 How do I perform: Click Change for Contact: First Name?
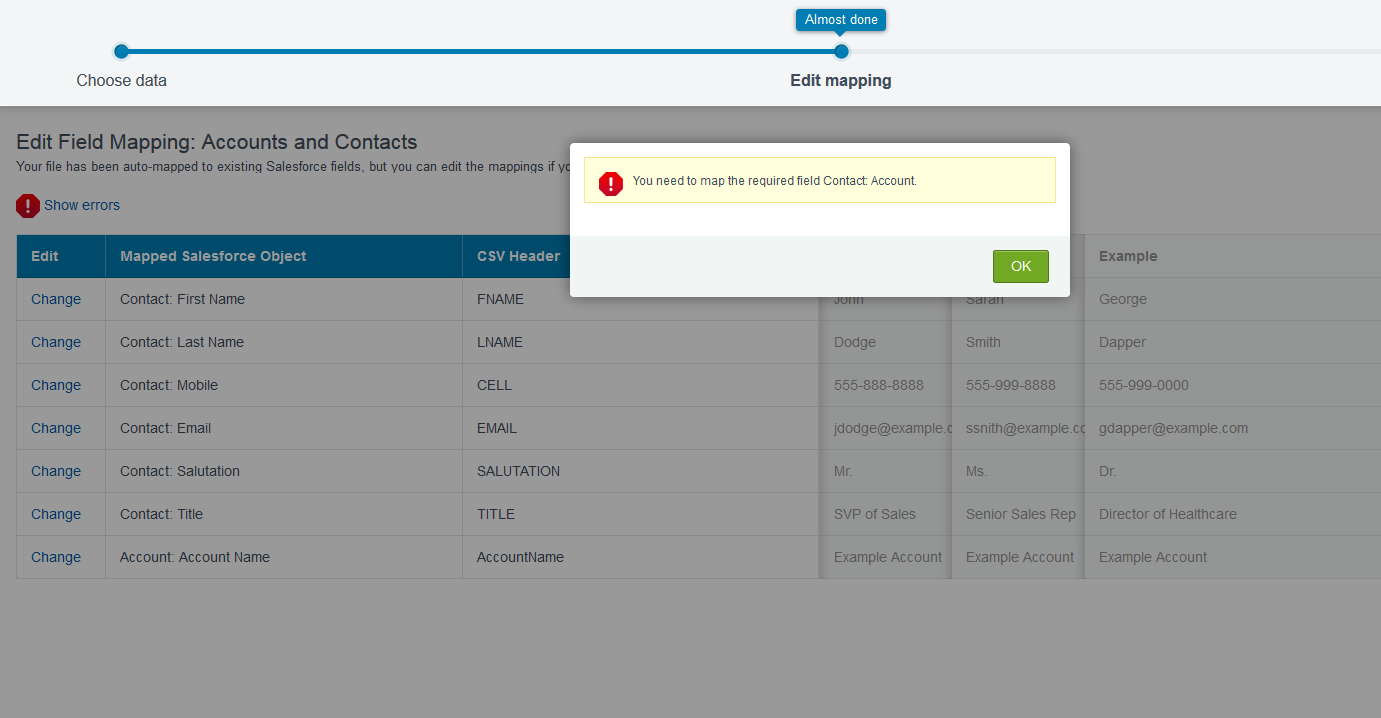pyautogui.click(x=56, y=299)
